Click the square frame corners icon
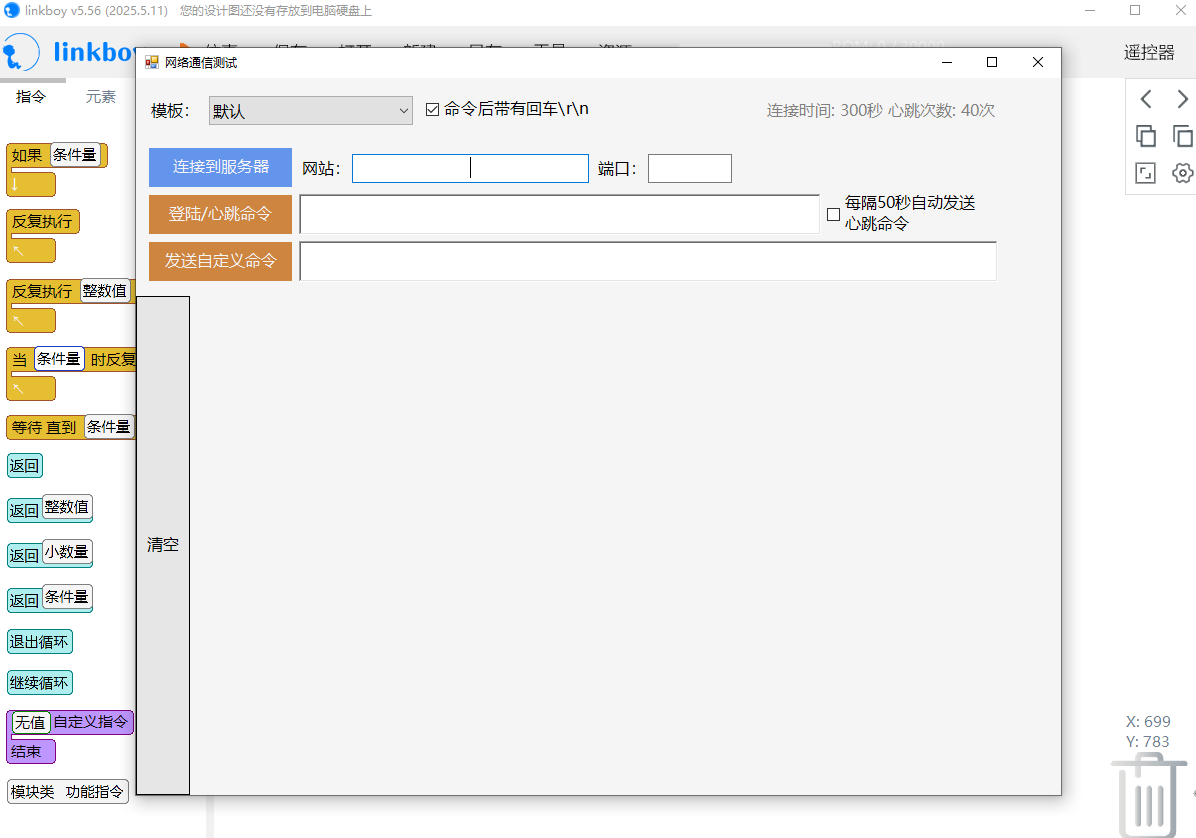The height and width of the screenshot is (838, 1196). tap(1146, 173)
